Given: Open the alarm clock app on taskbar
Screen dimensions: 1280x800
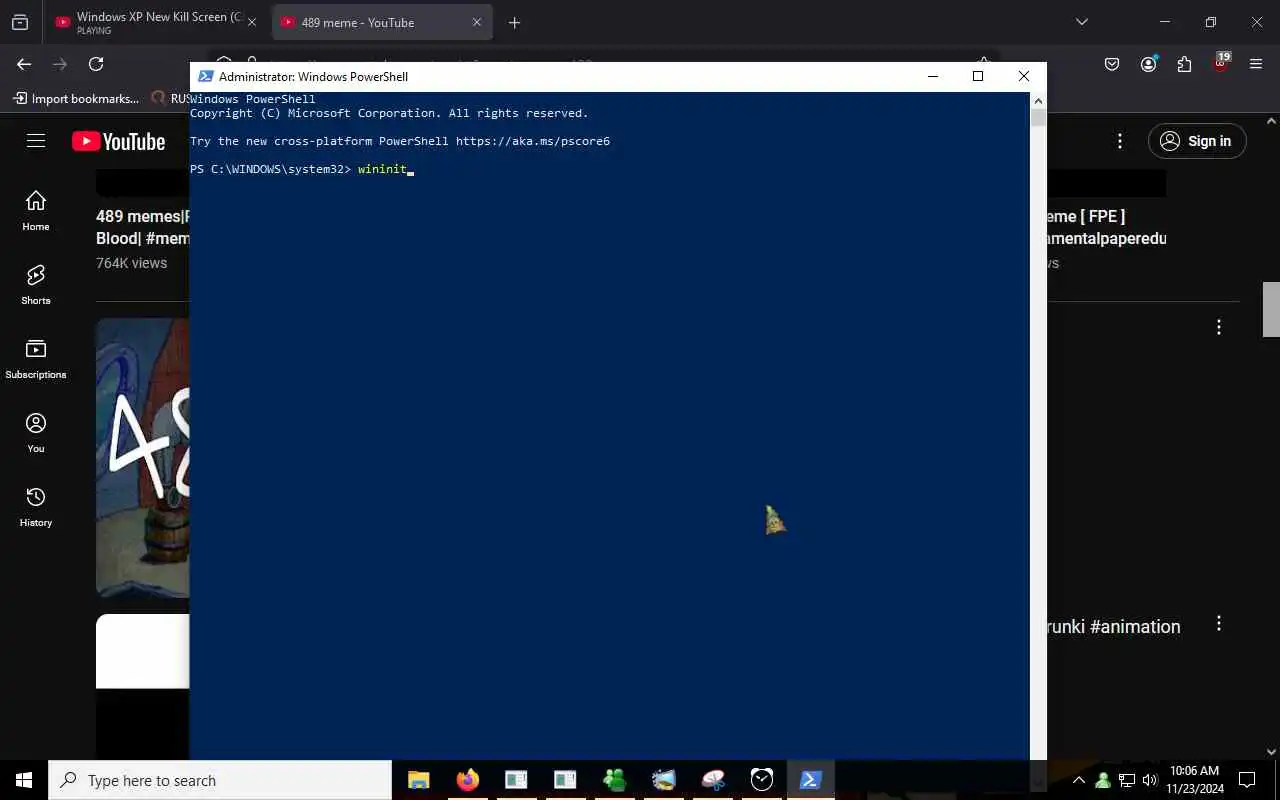Looking at the screenshot, I should (x=761, y=780).
